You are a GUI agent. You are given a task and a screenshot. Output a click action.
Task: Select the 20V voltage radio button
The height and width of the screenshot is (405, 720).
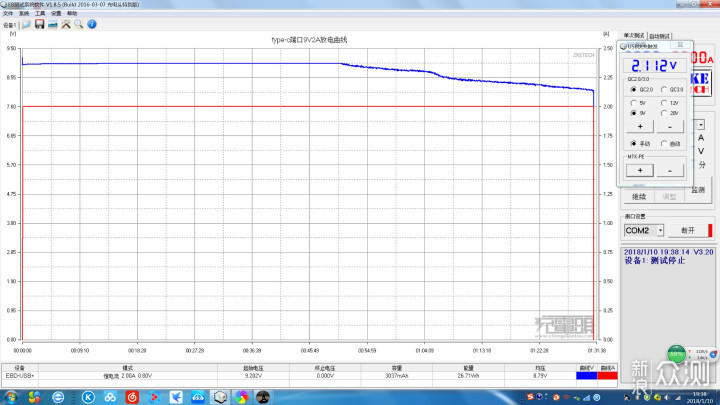coord(662,114)
